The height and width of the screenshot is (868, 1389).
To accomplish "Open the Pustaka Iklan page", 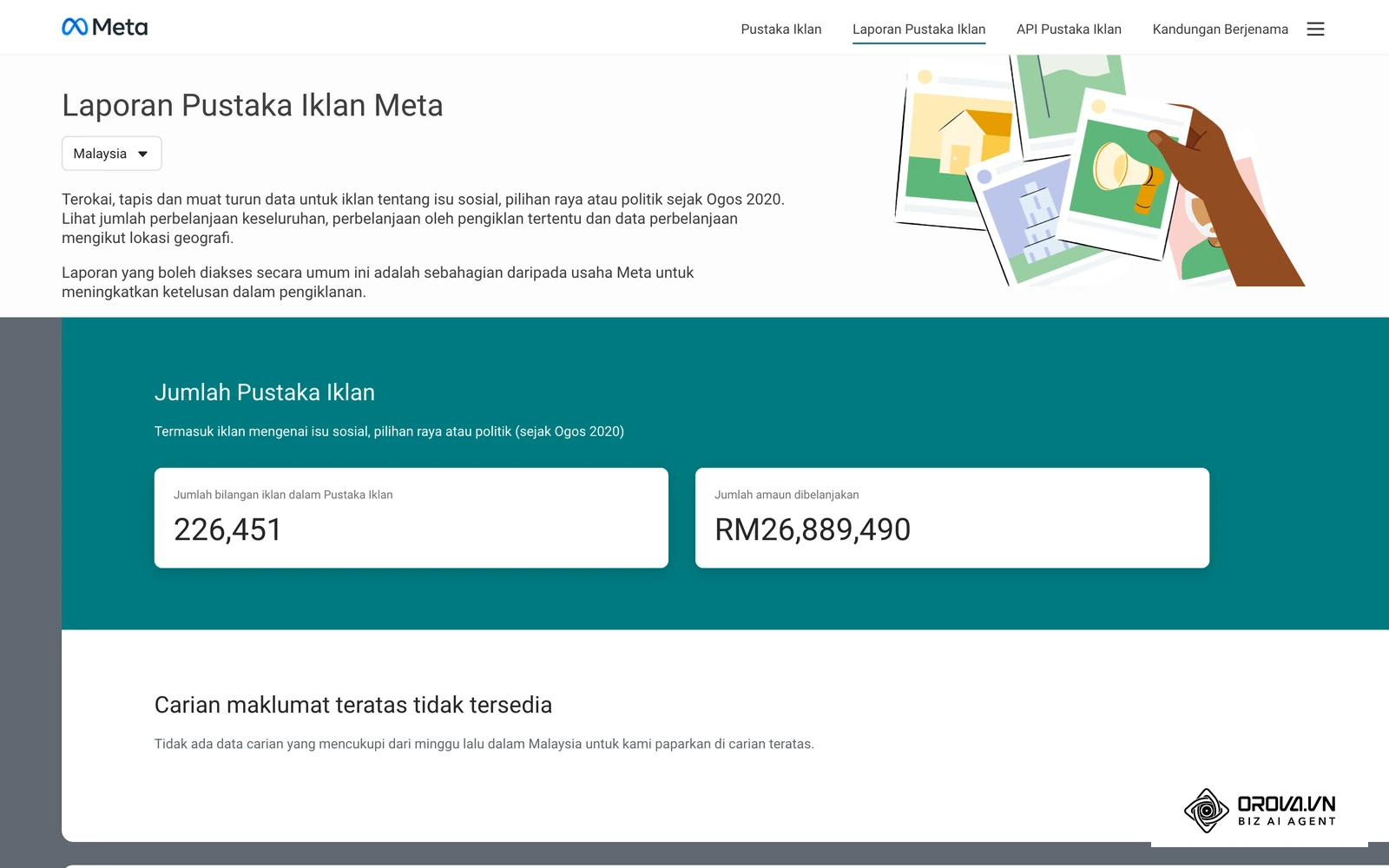I will click(780, 29).
